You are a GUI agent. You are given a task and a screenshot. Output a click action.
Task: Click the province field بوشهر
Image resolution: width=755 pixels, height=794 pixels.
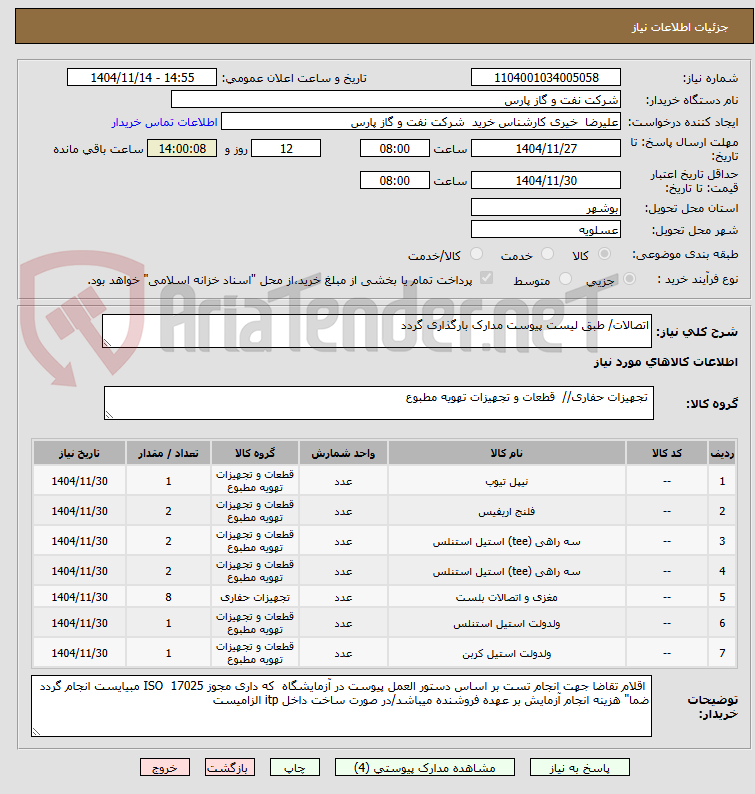tap(546, 207)
